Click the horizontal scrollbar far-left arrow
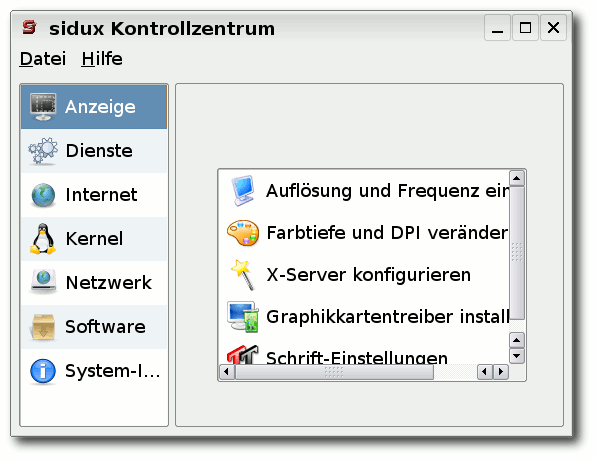 pyautogui.click(x=227, y=371)
